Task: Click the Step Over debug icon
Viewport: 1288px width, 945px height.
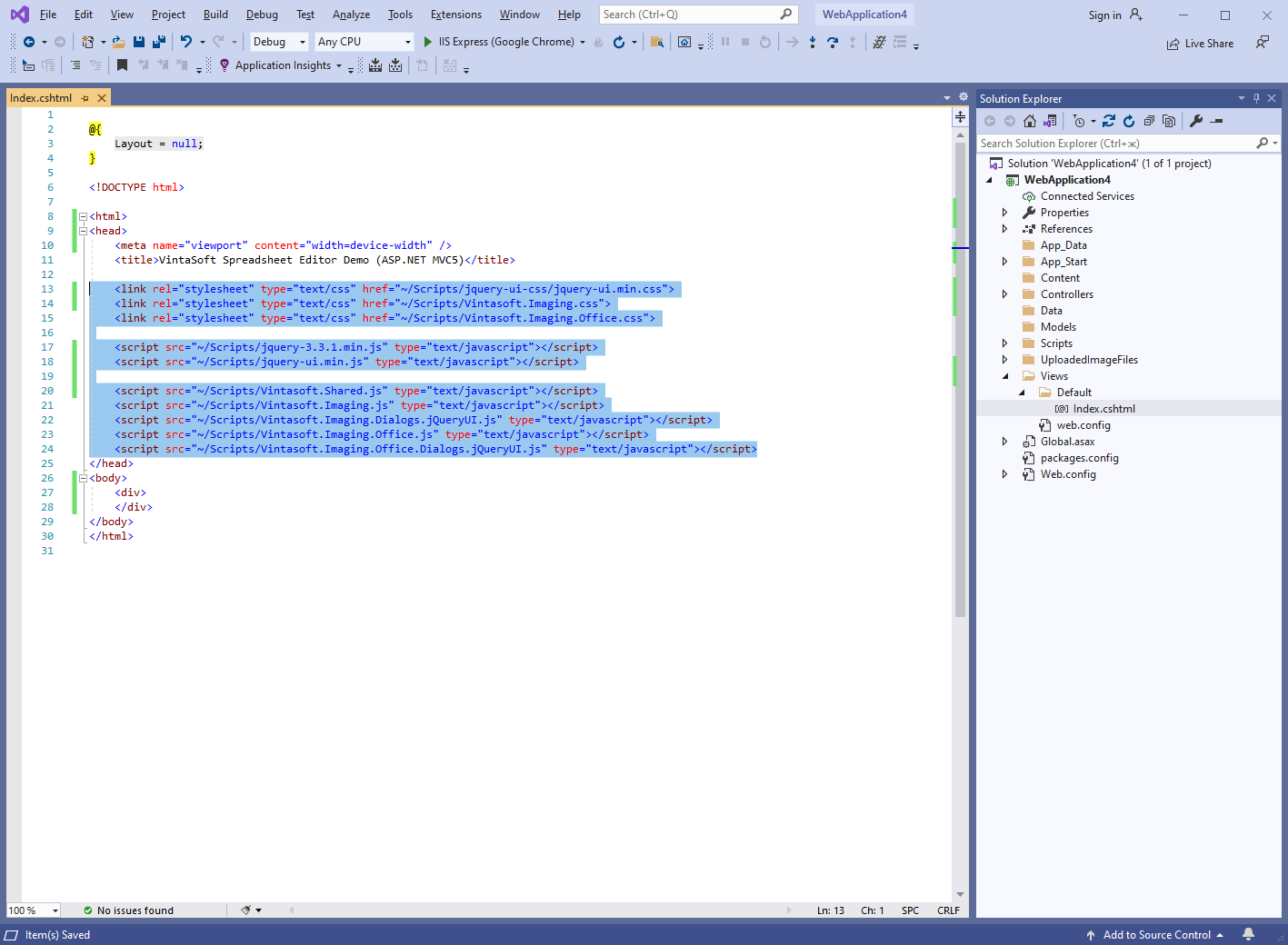Action: pos(833,42)
